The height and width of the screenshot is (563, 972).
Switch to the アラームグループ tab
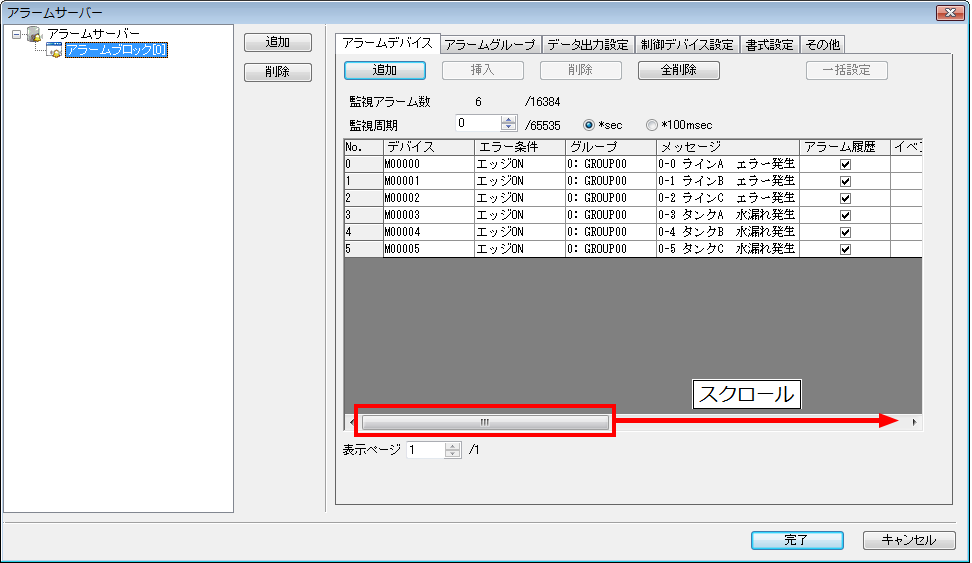click(x=491, y=44)
